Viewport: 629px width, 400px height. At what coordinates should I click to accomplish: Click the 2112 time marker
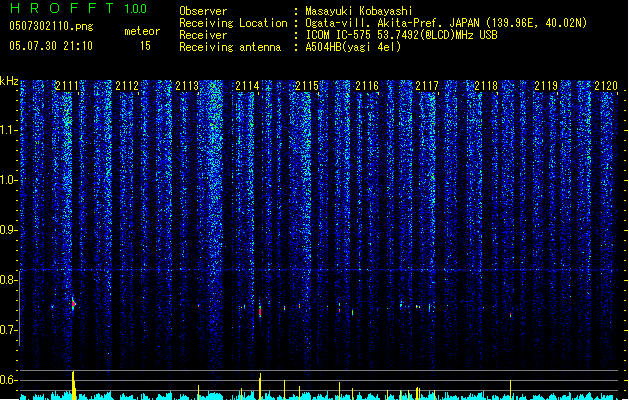click(x=127, y=86)
